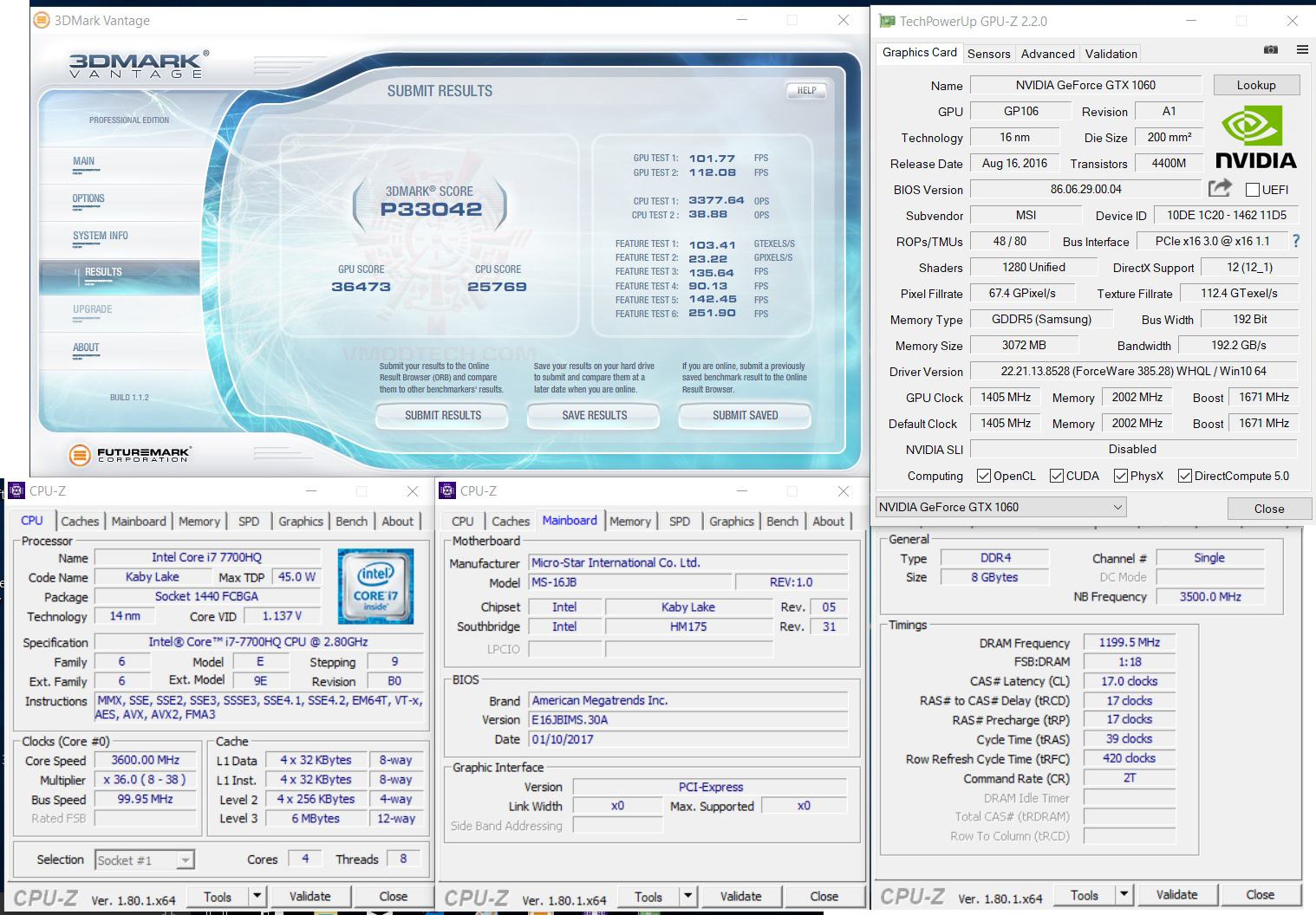Click the BIOS share/export arrow icon
This screenshot has height=915, width=1316.
coord(1220,188)
